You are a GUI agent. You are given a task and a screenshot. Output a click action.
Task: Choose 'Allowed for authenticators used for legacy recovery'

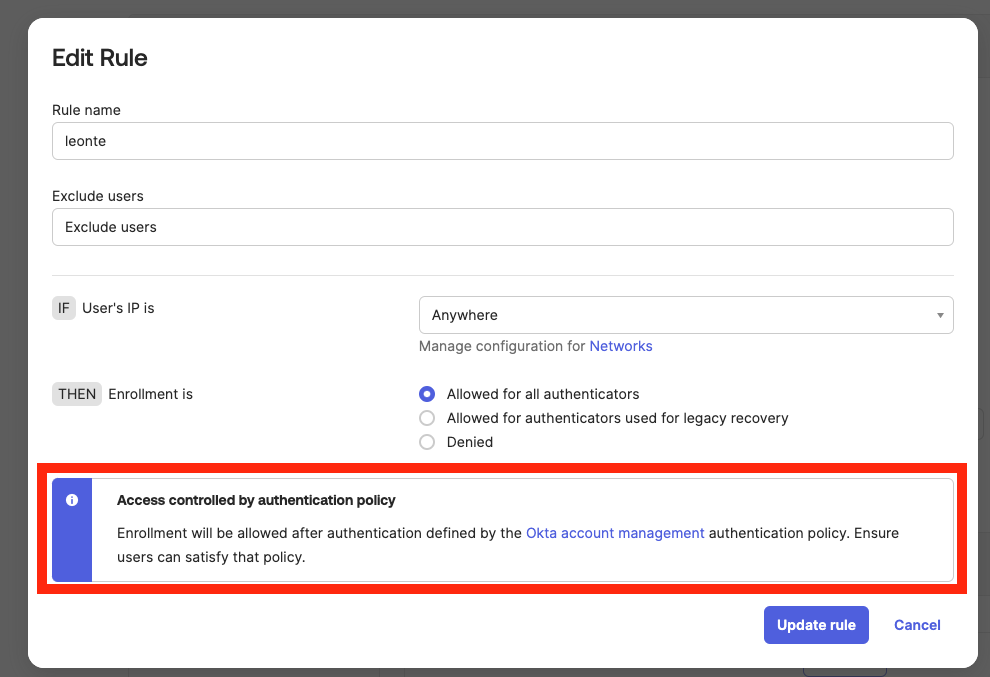427,418
